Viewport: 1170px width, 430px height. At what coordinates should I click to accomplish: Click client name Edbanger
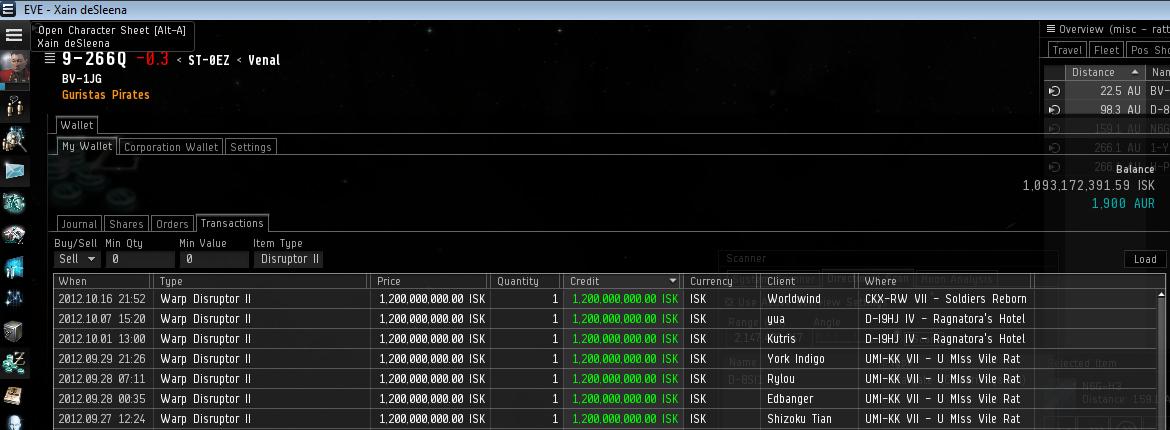(790, 399)
